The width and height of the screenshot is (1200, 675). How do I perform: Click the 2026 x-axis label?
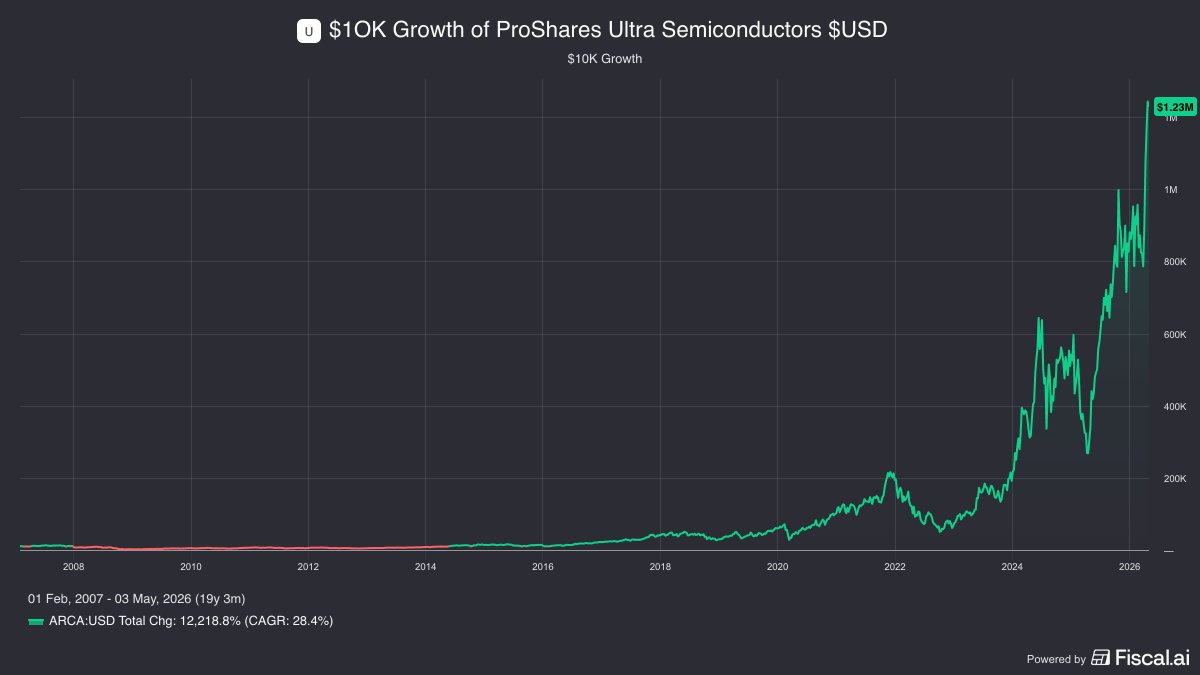point(1129,566)
